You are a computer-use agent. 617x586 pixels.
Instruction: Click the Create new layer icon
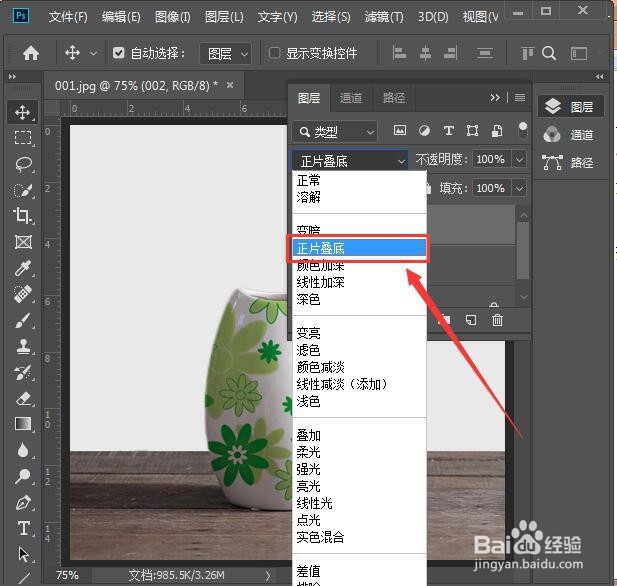tap(471, 320)
